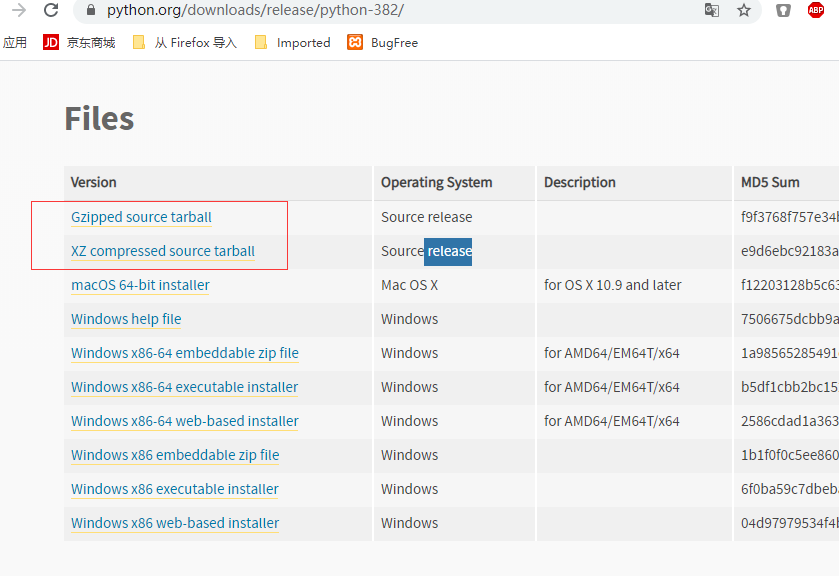
Task: Open the shield extension icon
Action: [785, 10]
